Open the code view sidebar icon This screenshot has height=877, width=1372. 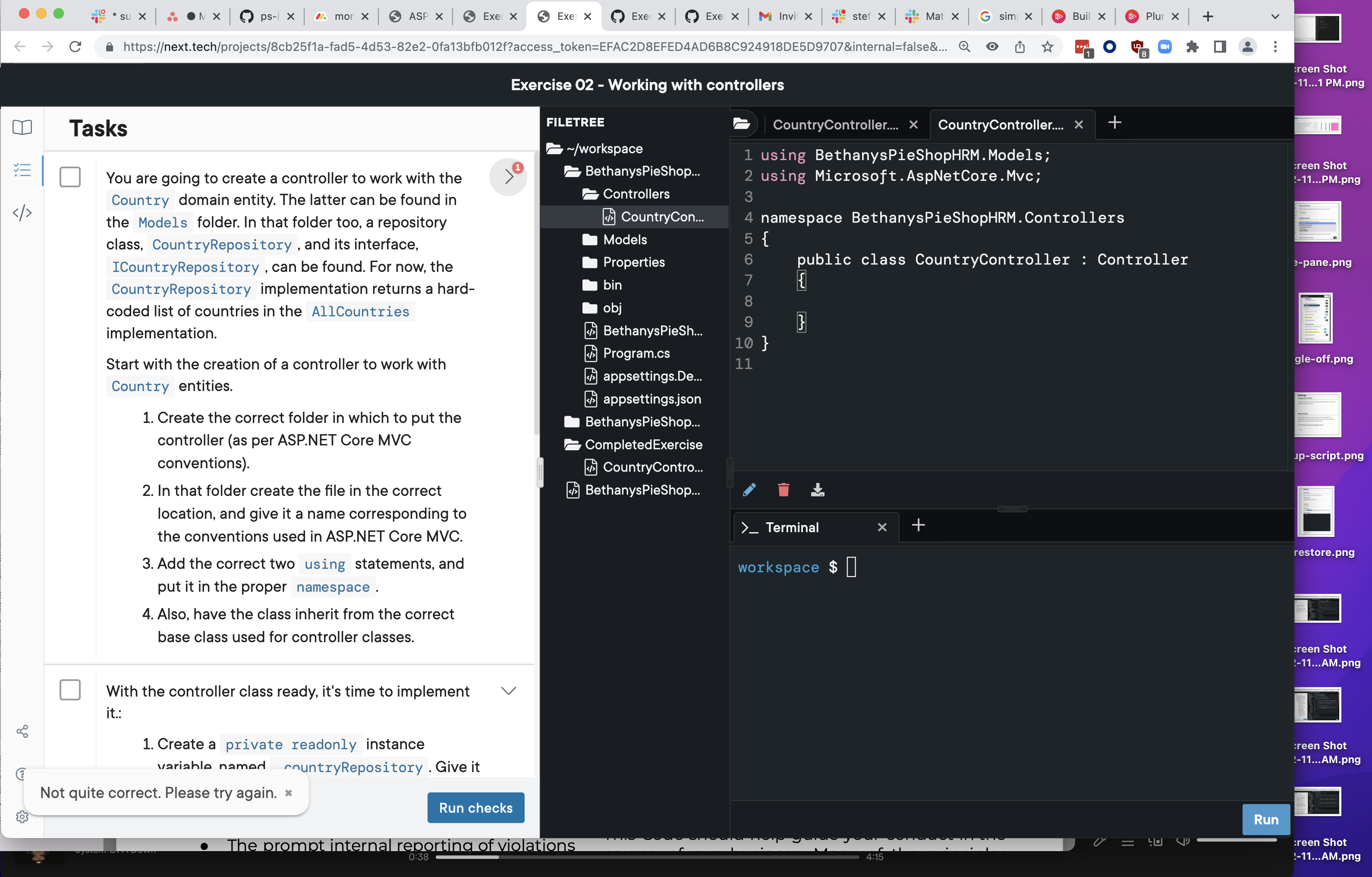(22, 212)
